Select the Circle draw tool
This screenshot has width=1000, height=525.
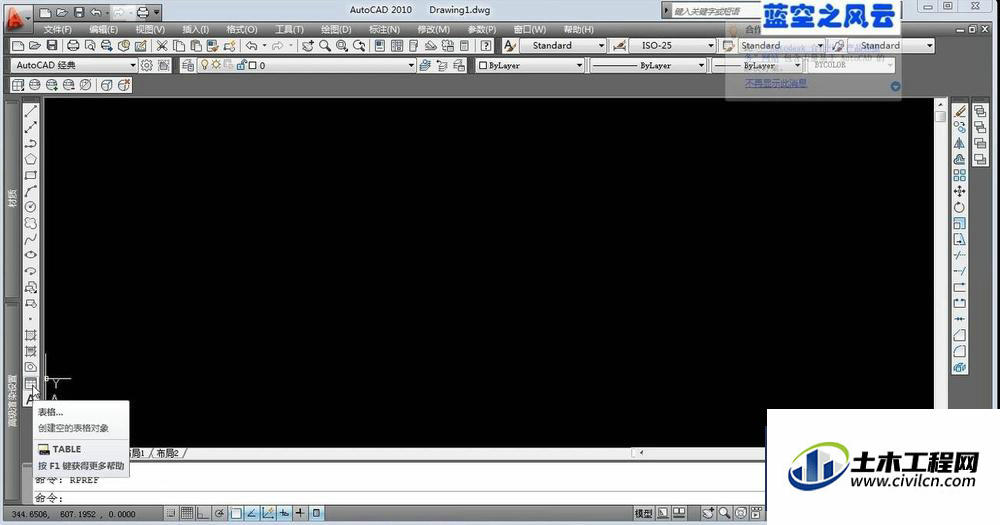click(x=31, y=207)
